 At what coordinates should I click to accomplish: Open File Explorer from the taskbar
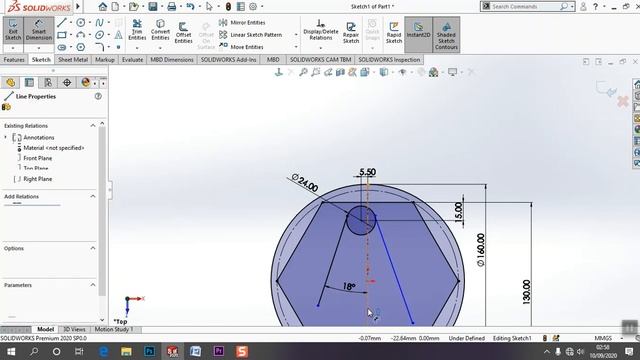pos(126,351)
